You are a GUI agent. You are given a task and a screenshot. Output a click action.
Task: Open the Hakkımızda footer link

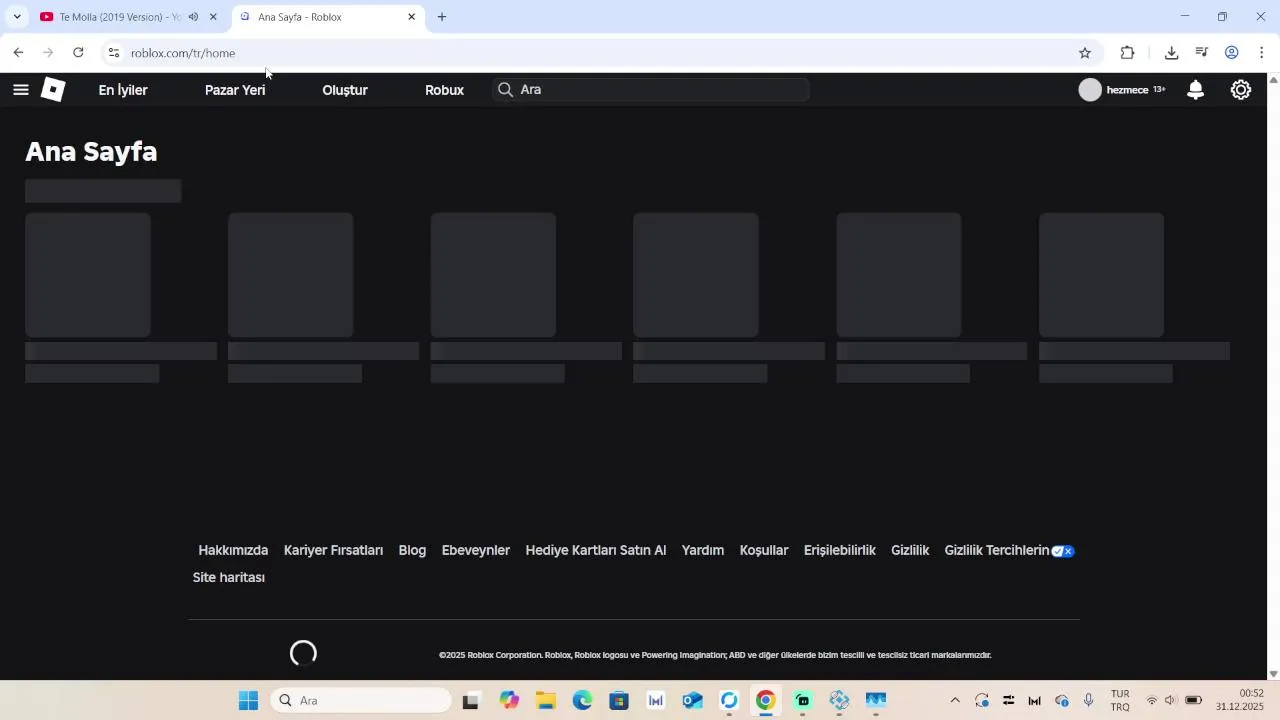(x=233, y=551)
